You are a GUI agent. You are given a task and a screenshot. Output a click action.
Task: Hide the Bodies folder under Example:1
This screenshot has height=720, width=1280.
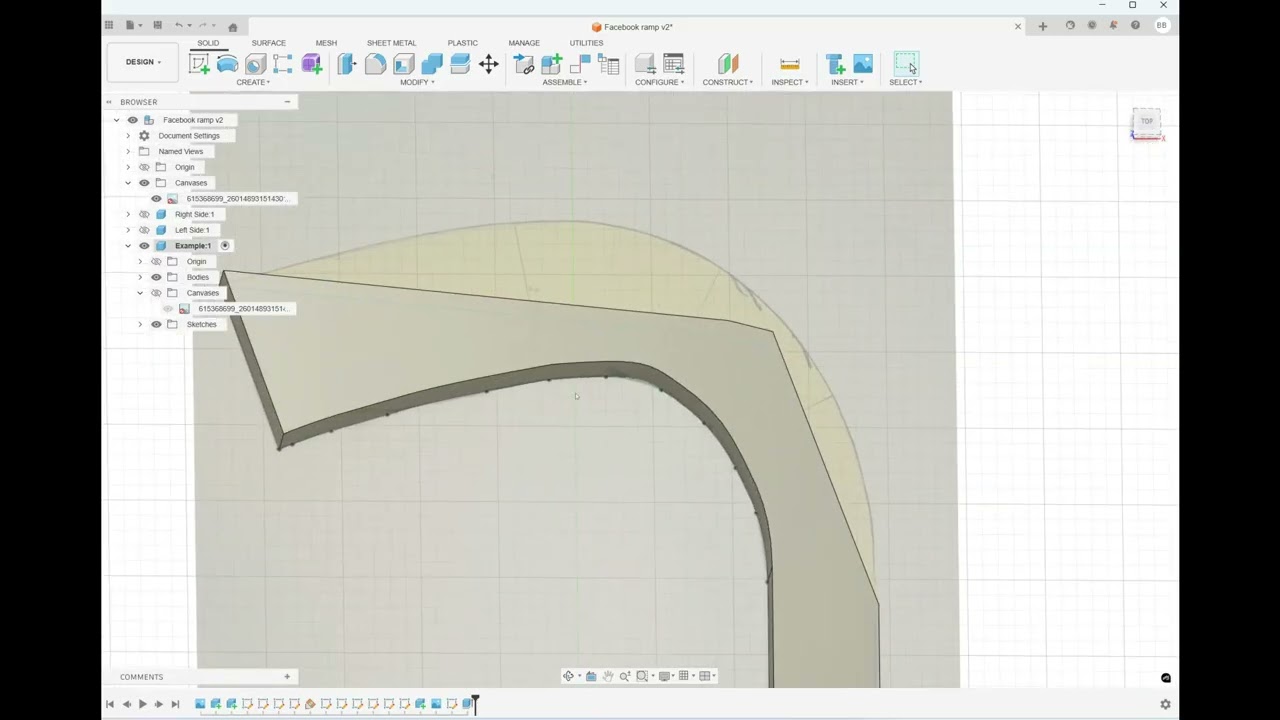pyautogui.click(x=156, y=277)
